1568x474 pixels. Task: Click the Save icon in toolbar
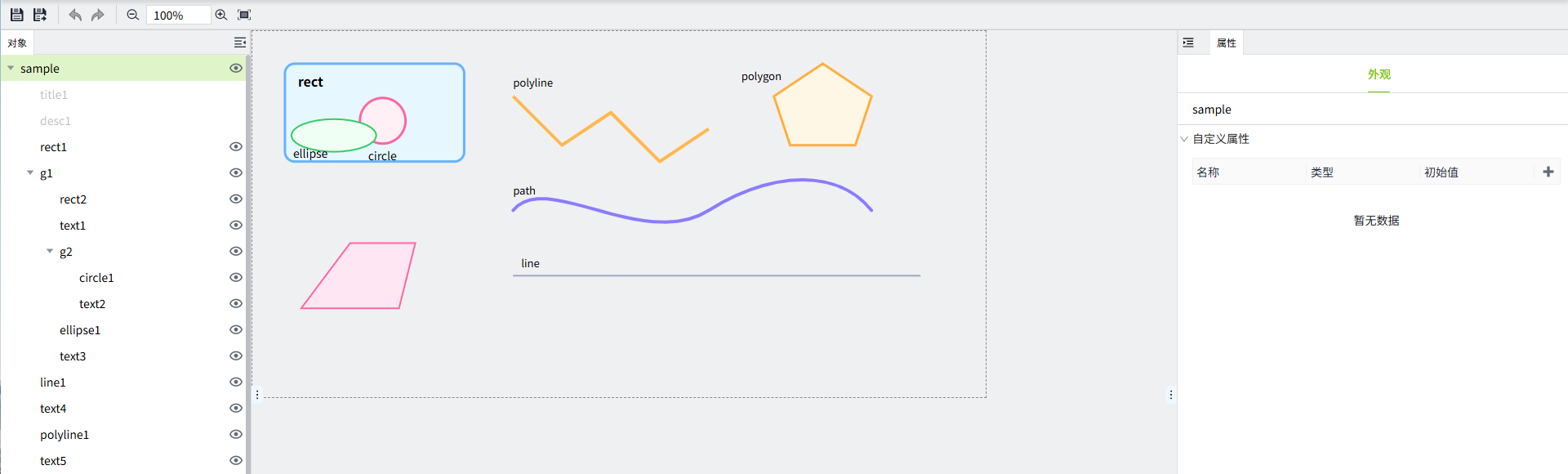16,15
